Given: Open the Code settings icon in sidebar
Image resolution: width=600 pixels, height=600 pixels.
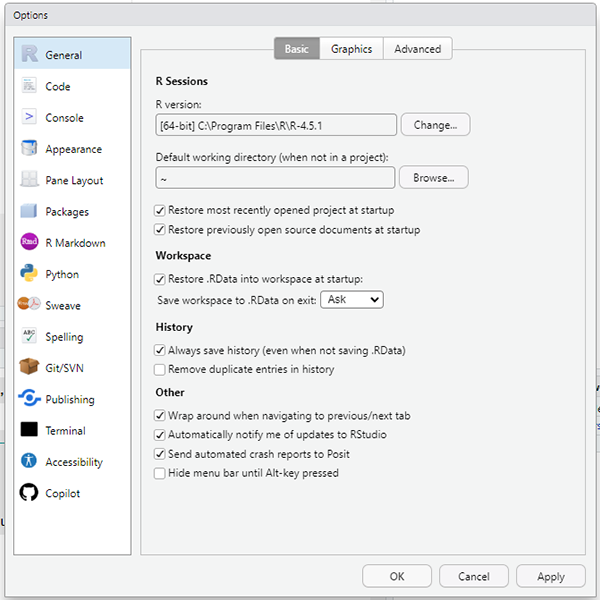Looking at the screenshot, I should point(29,87).
